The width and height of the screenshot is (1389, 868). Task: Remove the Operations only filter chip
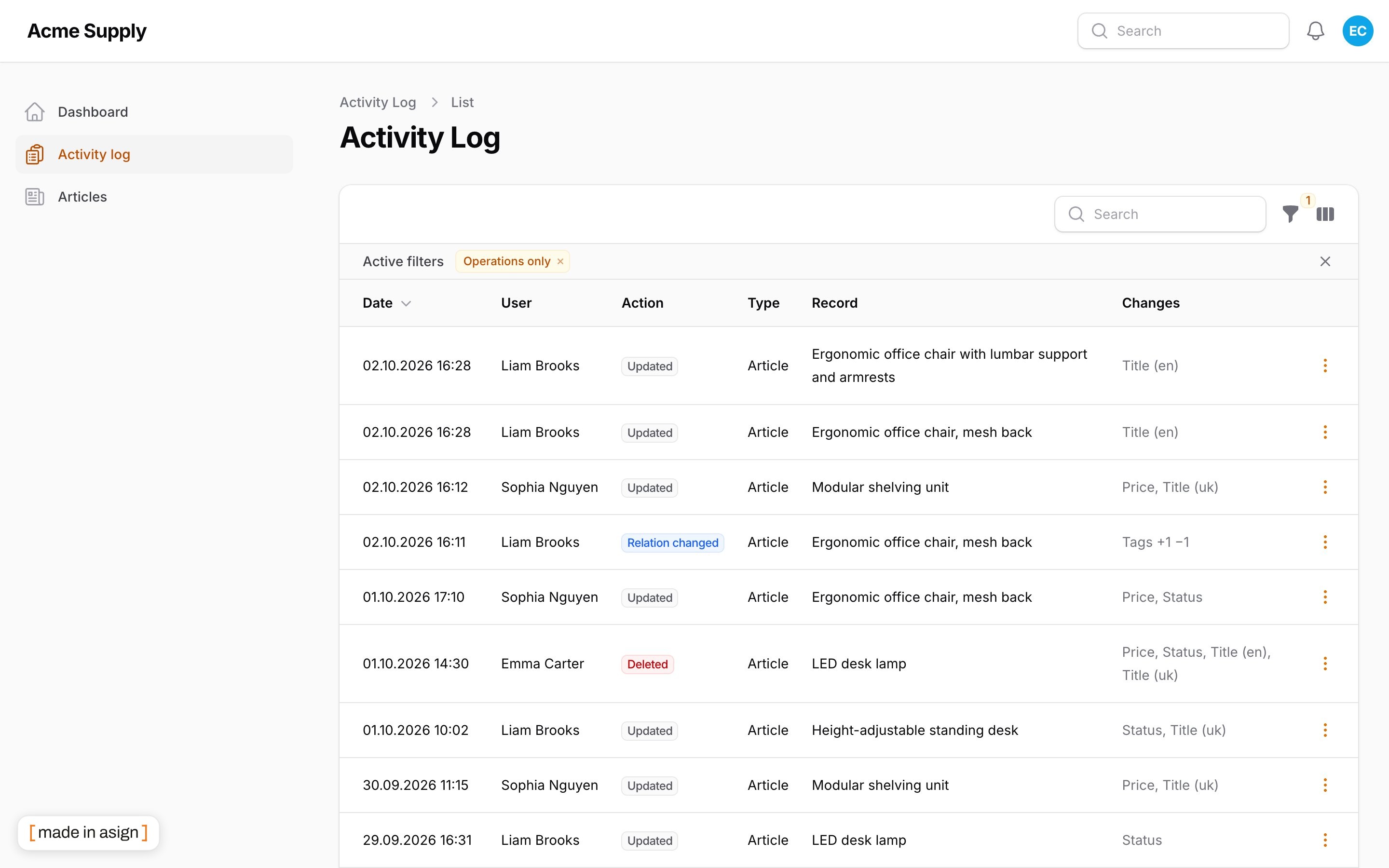pyautogui.click(x=560, y=262)
